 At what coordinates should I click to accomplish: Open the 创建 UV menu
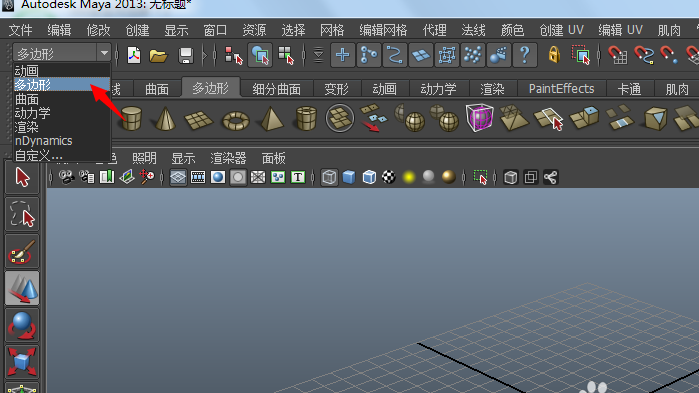561,30
